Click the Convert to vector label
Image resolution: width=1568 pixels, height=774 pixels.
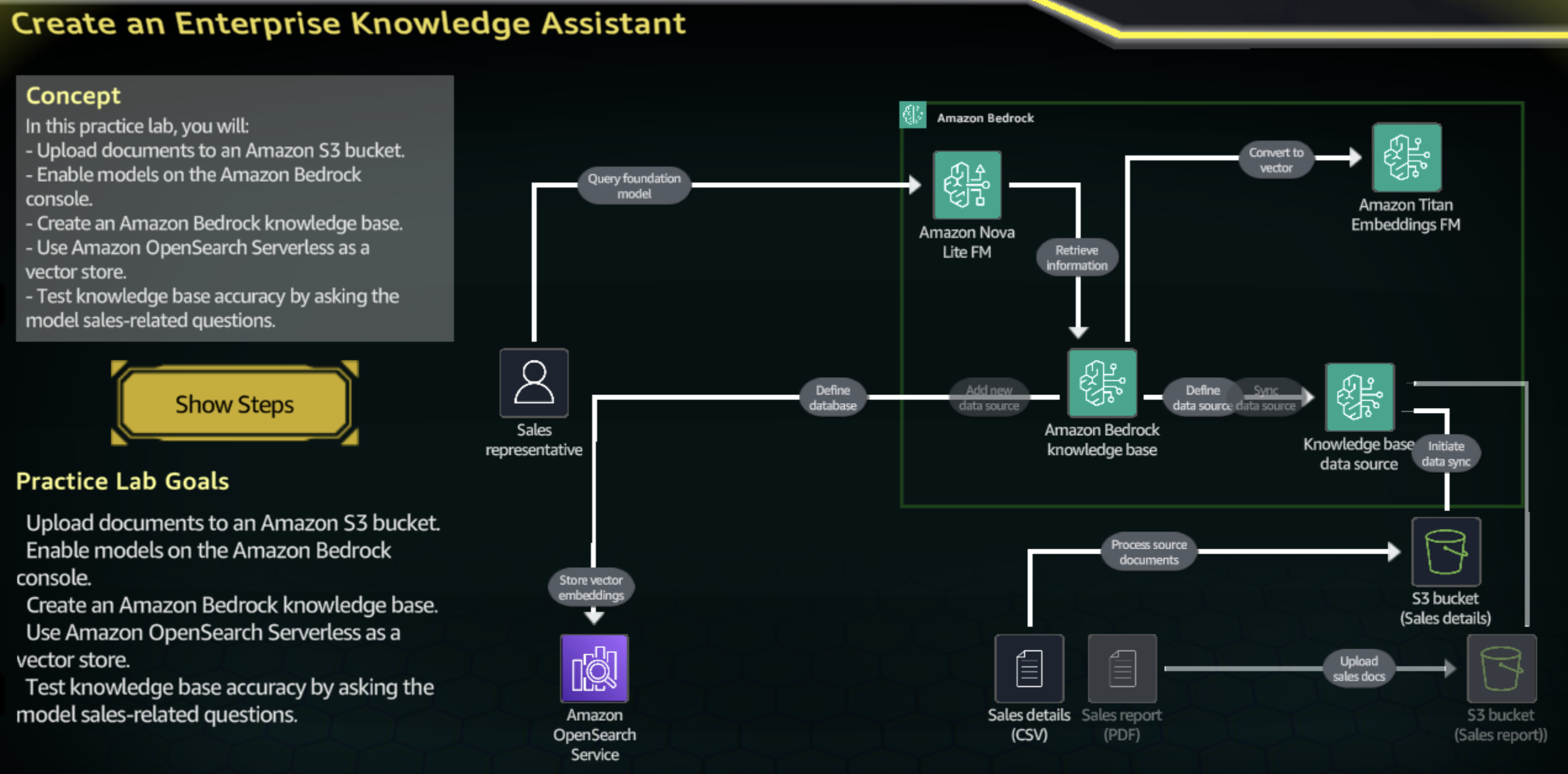click(x=1276, y=160)
